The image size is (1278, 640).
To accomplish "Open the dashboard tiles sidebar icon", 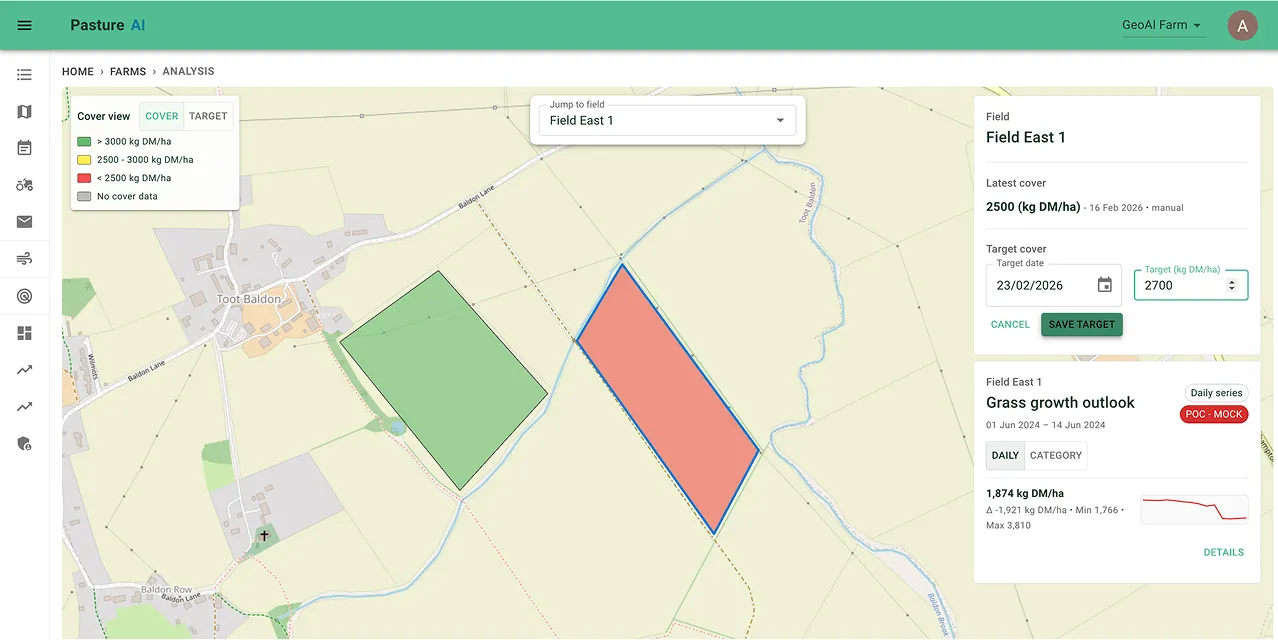I will (x=25, y=333).
